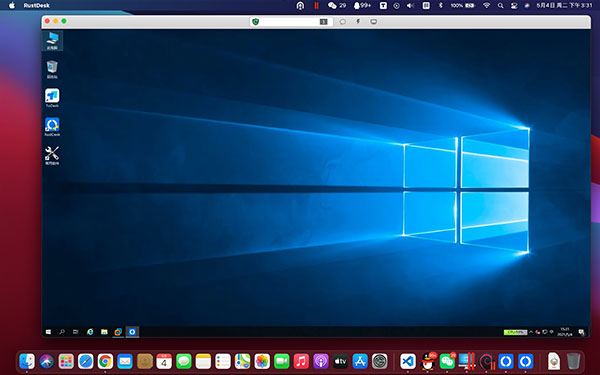Open the Trash in the Dock
The width and height of the screenshot is (600, 375).
click(x=573, y=361)
